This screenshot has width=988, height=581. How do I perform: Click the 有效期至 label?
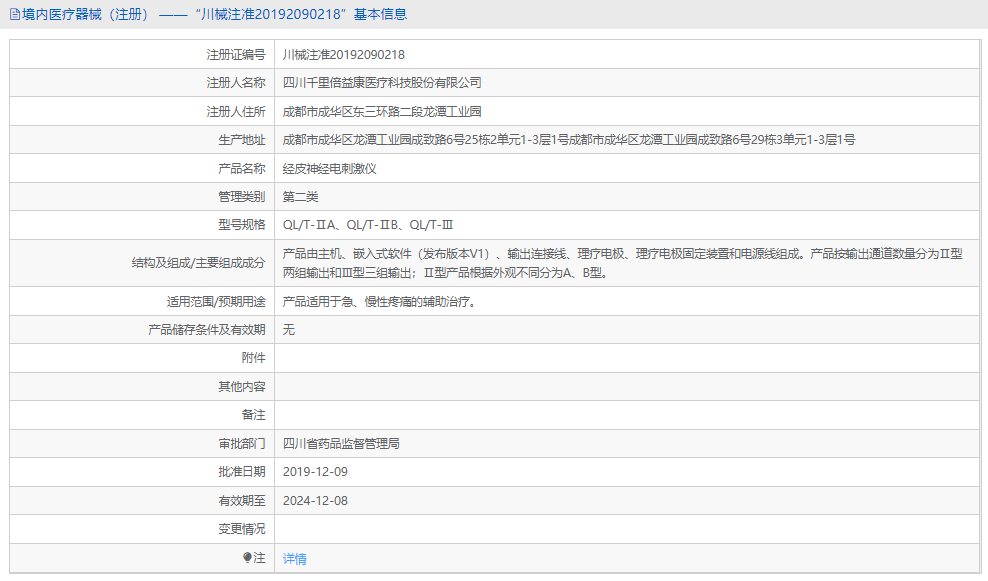(x=242, y=501)
